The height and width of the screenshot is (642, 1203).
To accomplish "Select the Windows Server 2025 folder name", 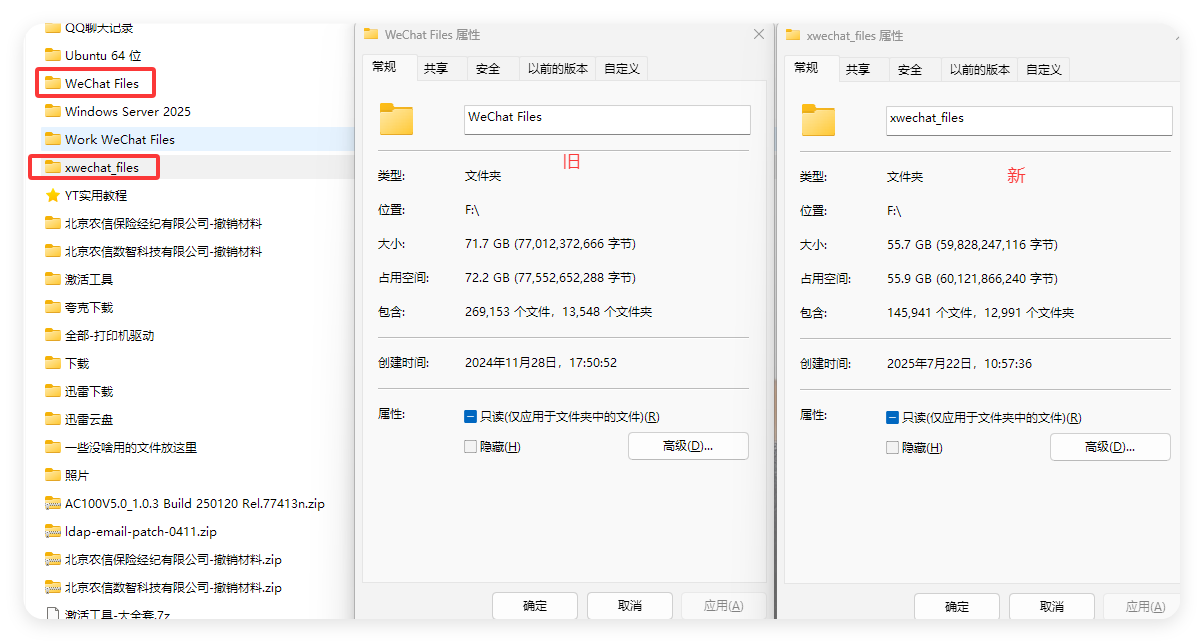I will pyautogui.click(x=128, y=111).
